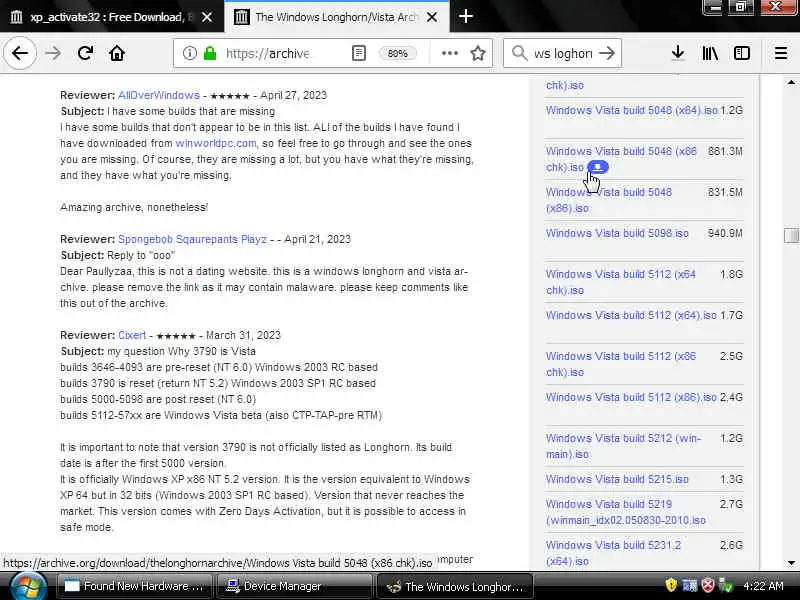Open a new browser tab
Screen dimensions: 800x600
point(466,17)
